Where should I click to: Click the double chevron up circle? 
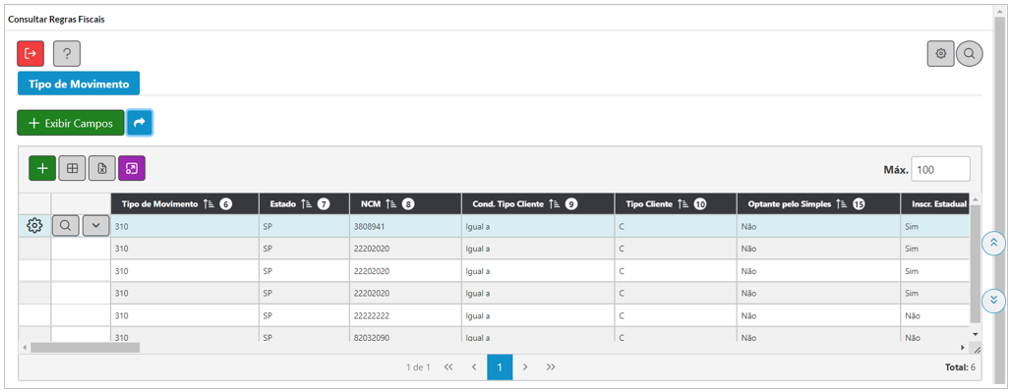pos(994,243)
